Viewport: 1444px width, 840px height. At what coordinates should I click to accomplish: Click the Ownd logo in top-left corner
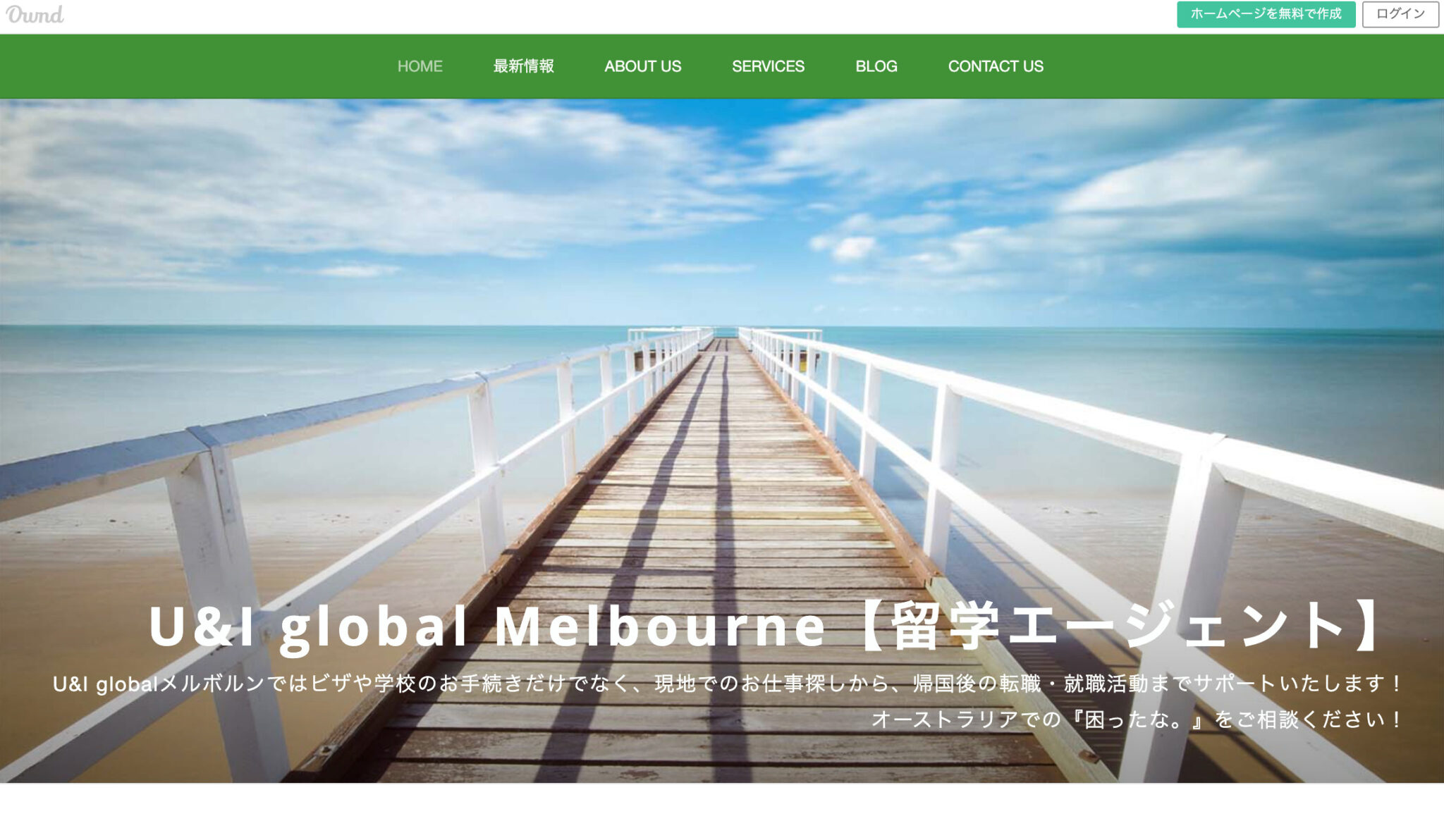(35, 14)
